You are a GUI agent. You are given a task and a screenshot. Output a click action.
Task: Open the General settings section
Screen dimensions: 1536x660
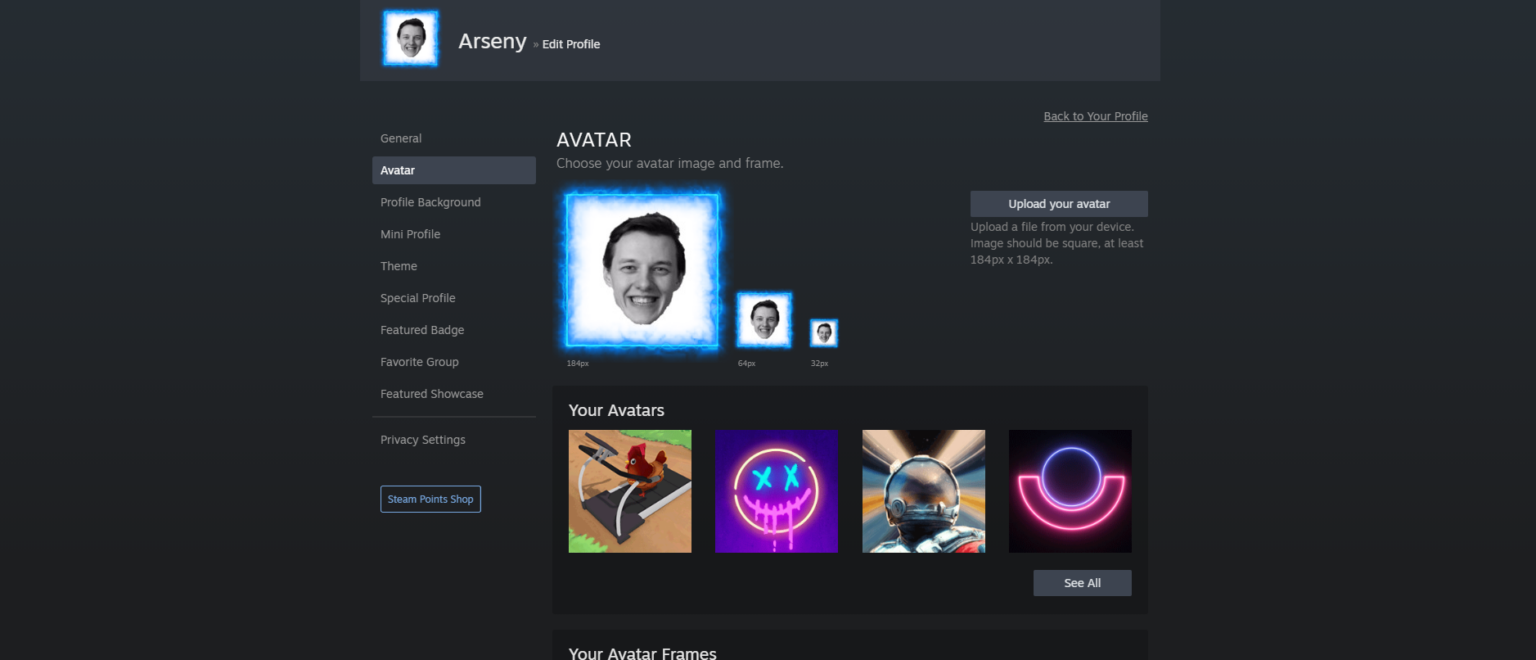click(x=401, y=138)
